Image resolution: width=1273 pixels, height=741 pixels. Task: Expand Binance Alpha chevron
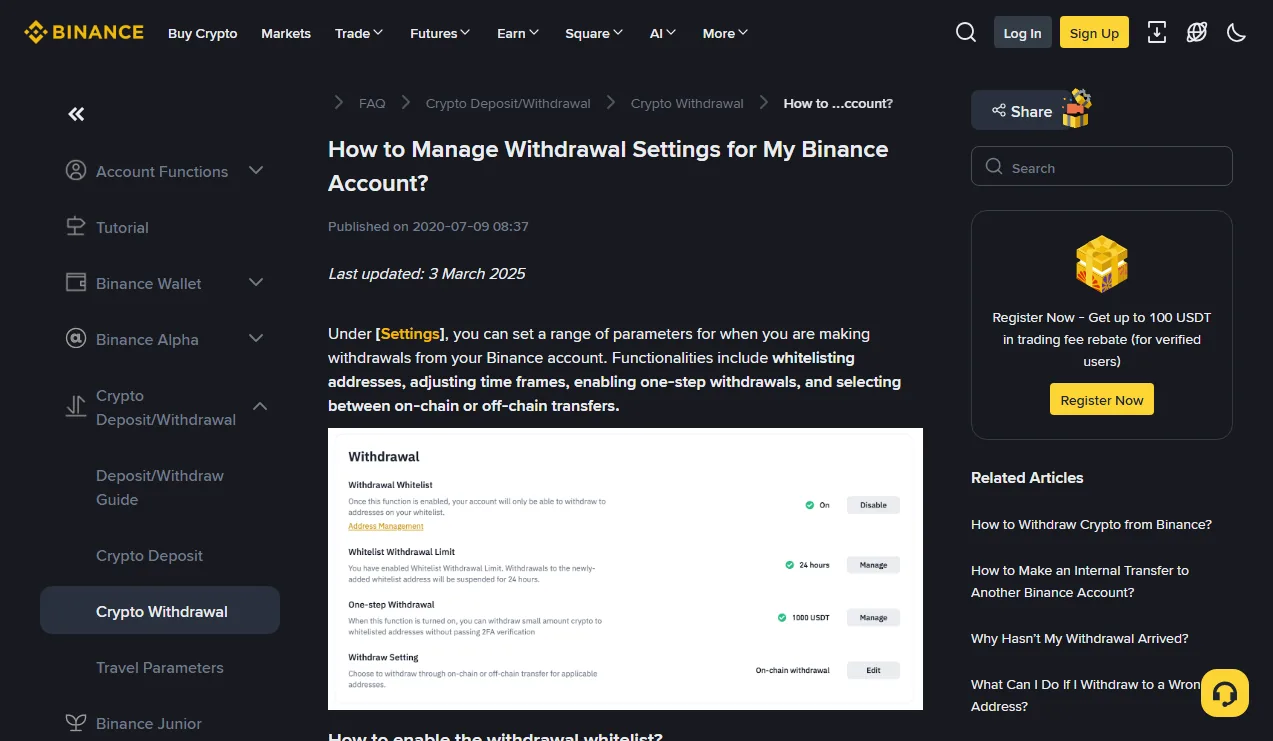tap(256, 338)
